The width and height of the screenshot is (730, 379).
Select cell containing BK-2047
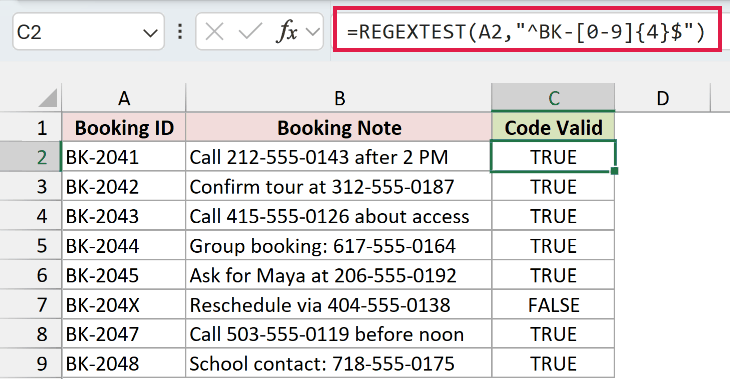pyautogui.click(x=123, y=334)
